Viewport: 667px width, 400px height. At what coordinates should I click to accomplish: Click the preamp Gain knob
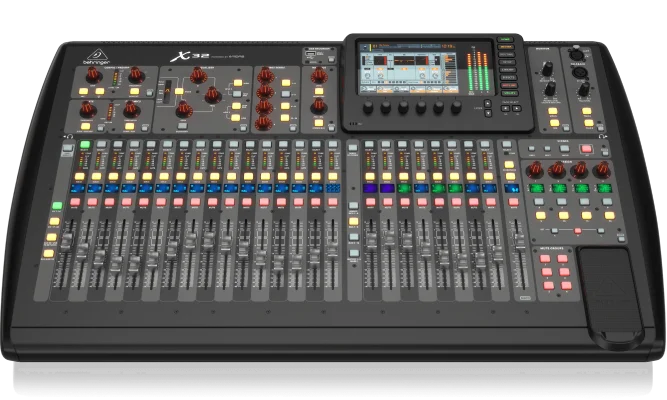[x=93, y=75]
